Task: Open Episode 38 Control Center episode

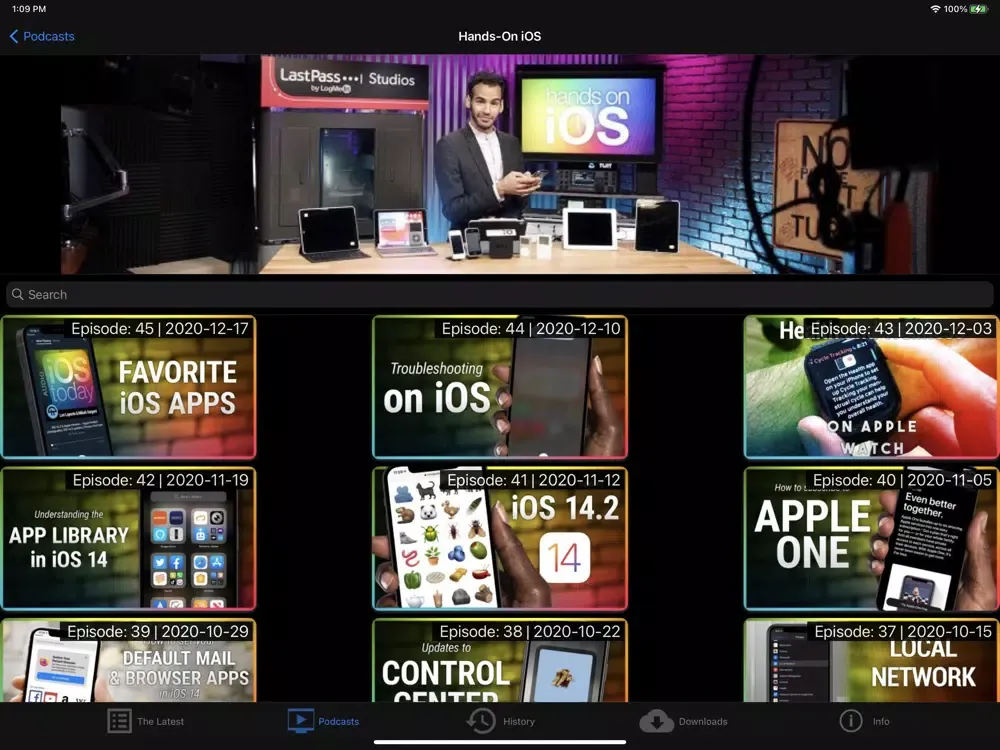Action: point(500,661)
